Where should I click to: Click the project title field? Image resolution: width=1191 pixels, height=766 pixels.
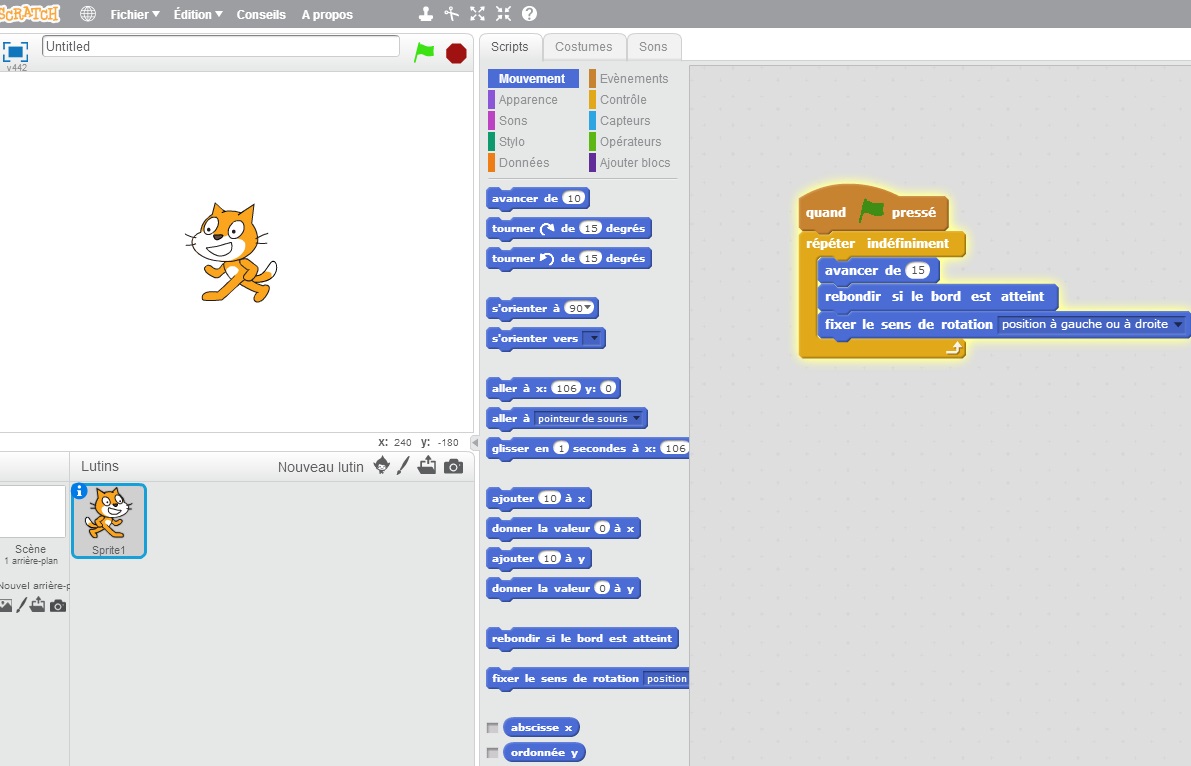221,46
